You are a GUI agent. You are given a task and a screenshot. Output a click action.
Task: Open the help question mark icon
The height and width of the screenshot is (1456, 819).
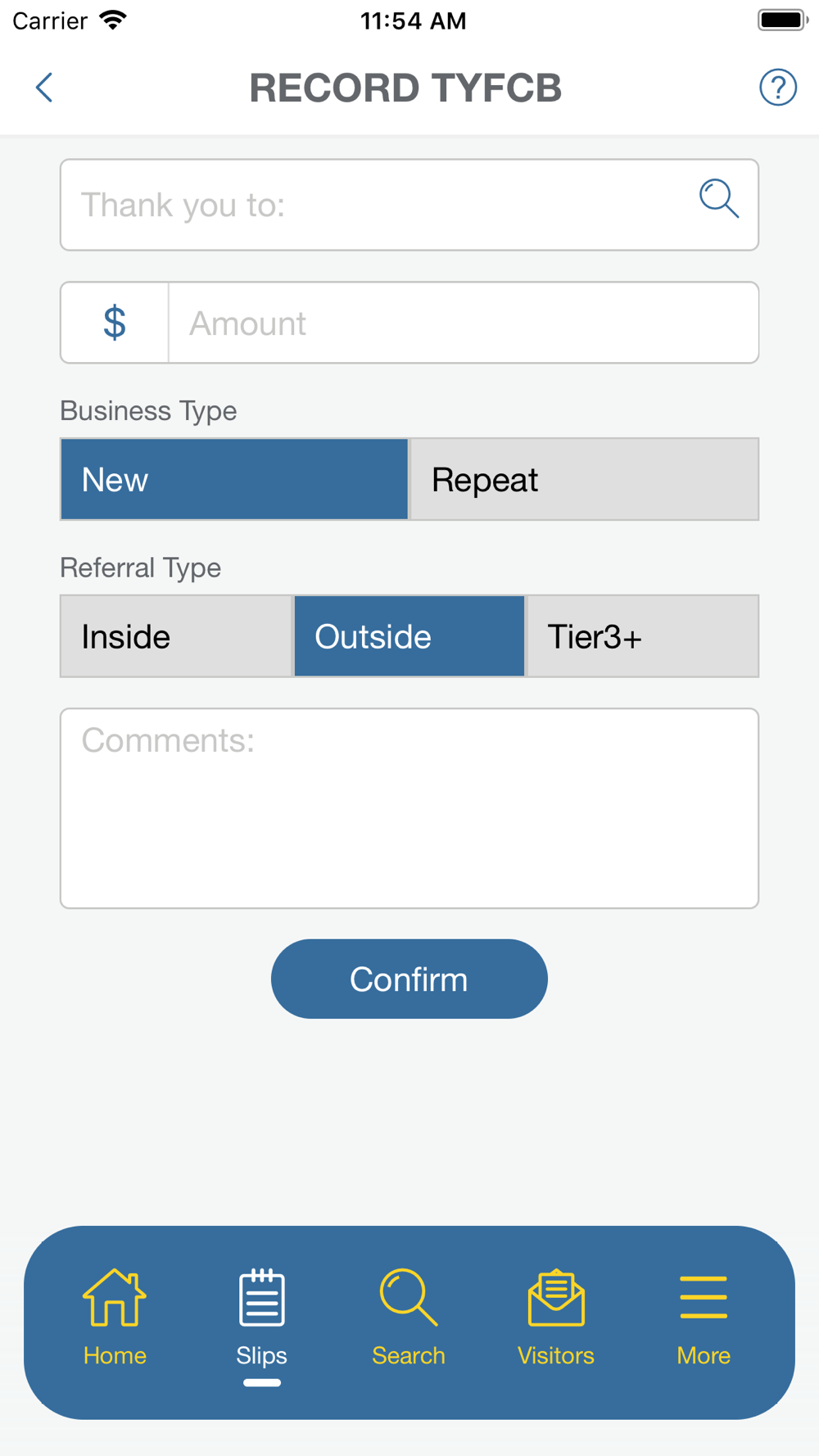point(777,88)
